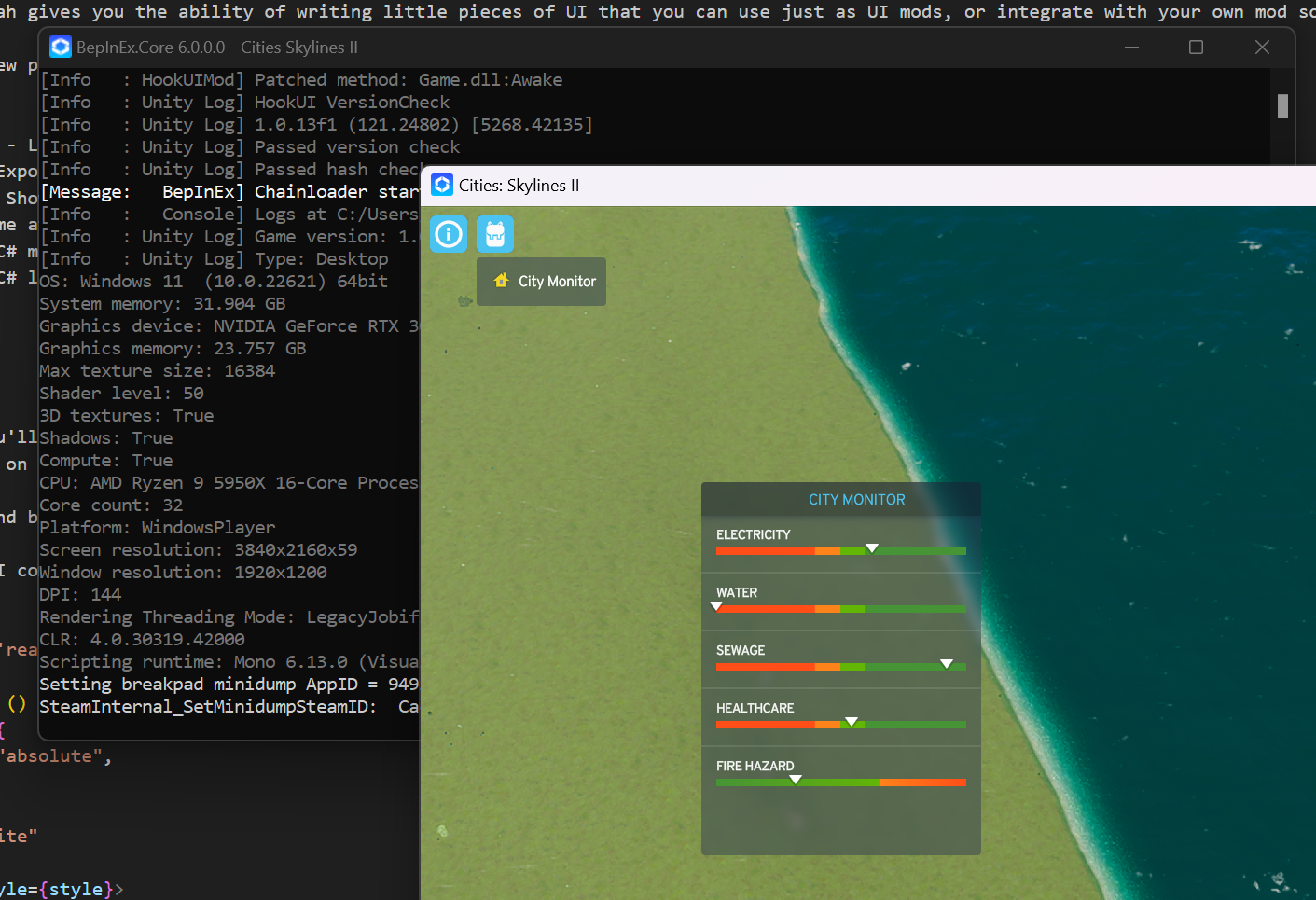1316x900 pixels.
Task: Click the yellow house icon beside City Monitor
Action: pyautogui.click(x=502, y=281)
